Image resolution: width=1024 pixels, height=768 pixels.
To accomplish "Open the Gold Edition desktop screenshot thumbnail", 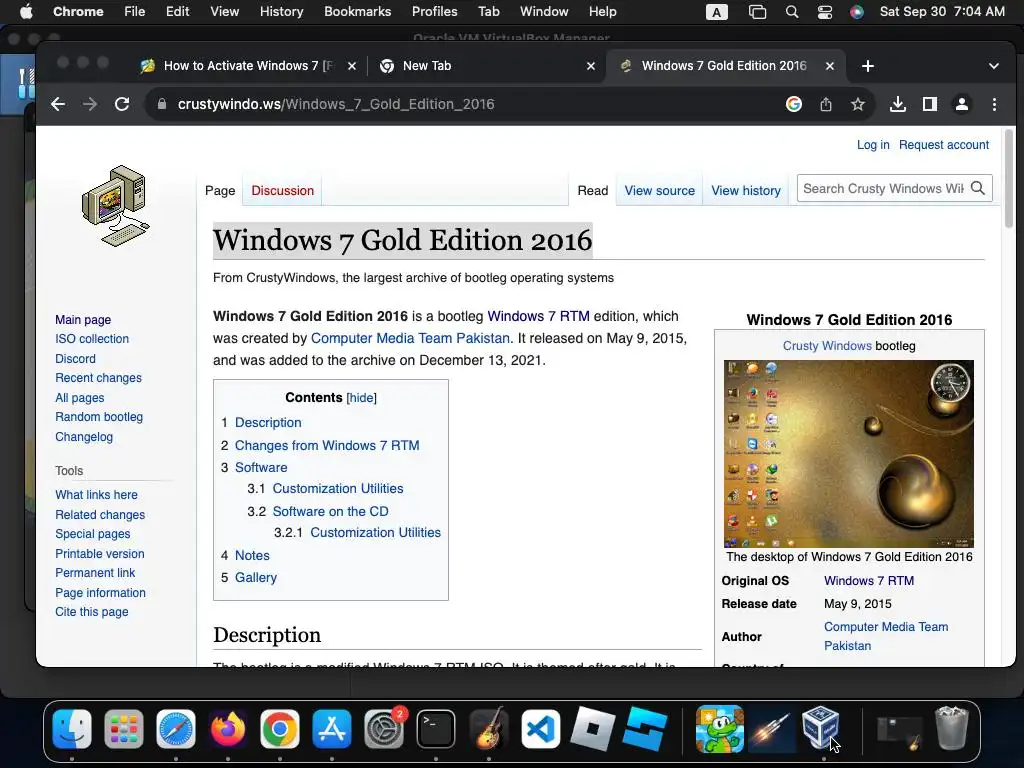I will click(x=849, y=454).
